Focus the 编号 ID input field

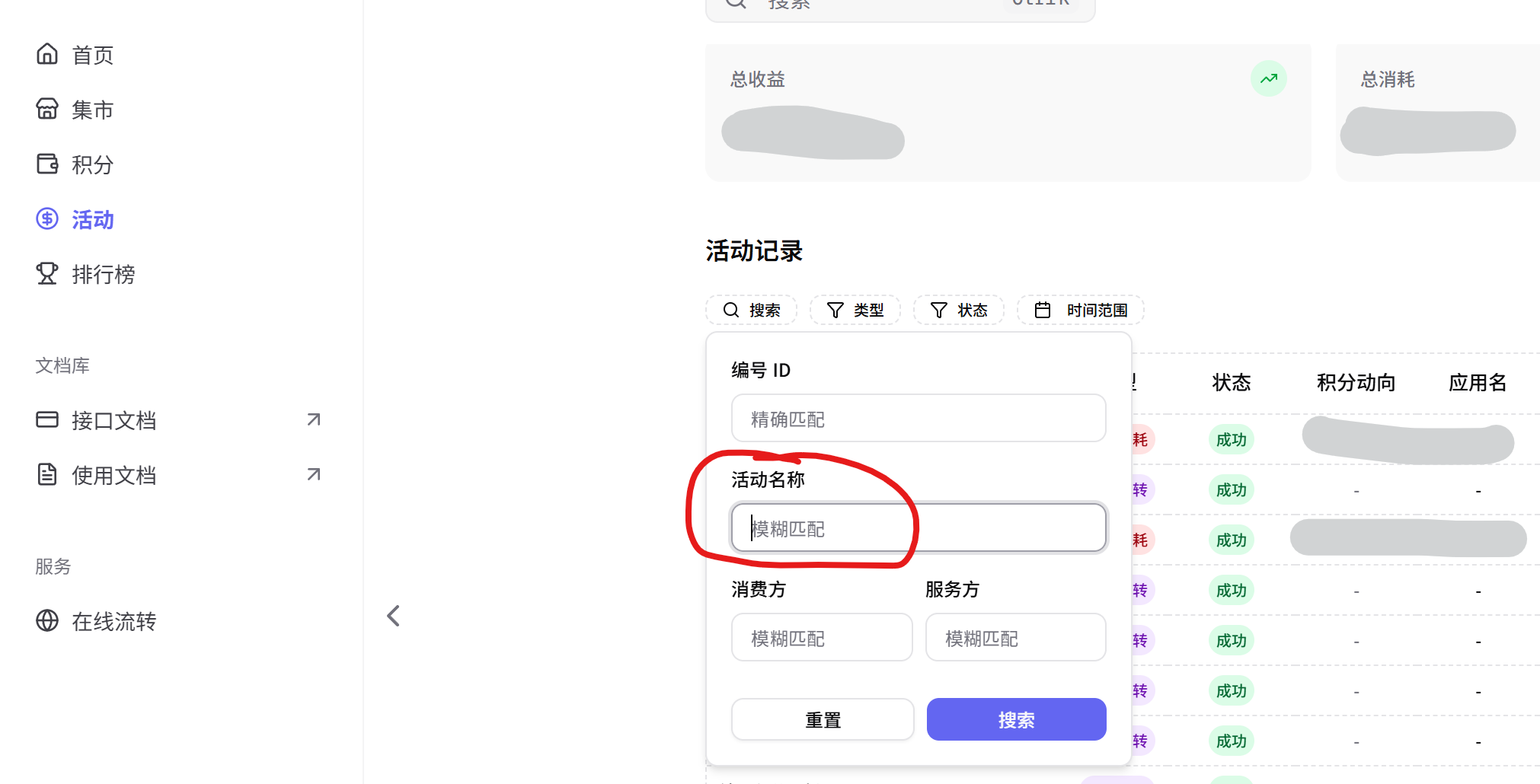click(x=919, y=418)
